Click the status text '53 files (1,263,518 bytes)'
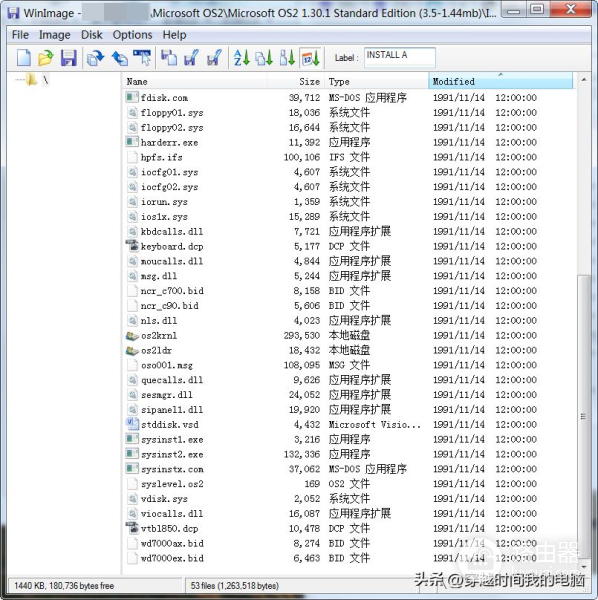 235,585
